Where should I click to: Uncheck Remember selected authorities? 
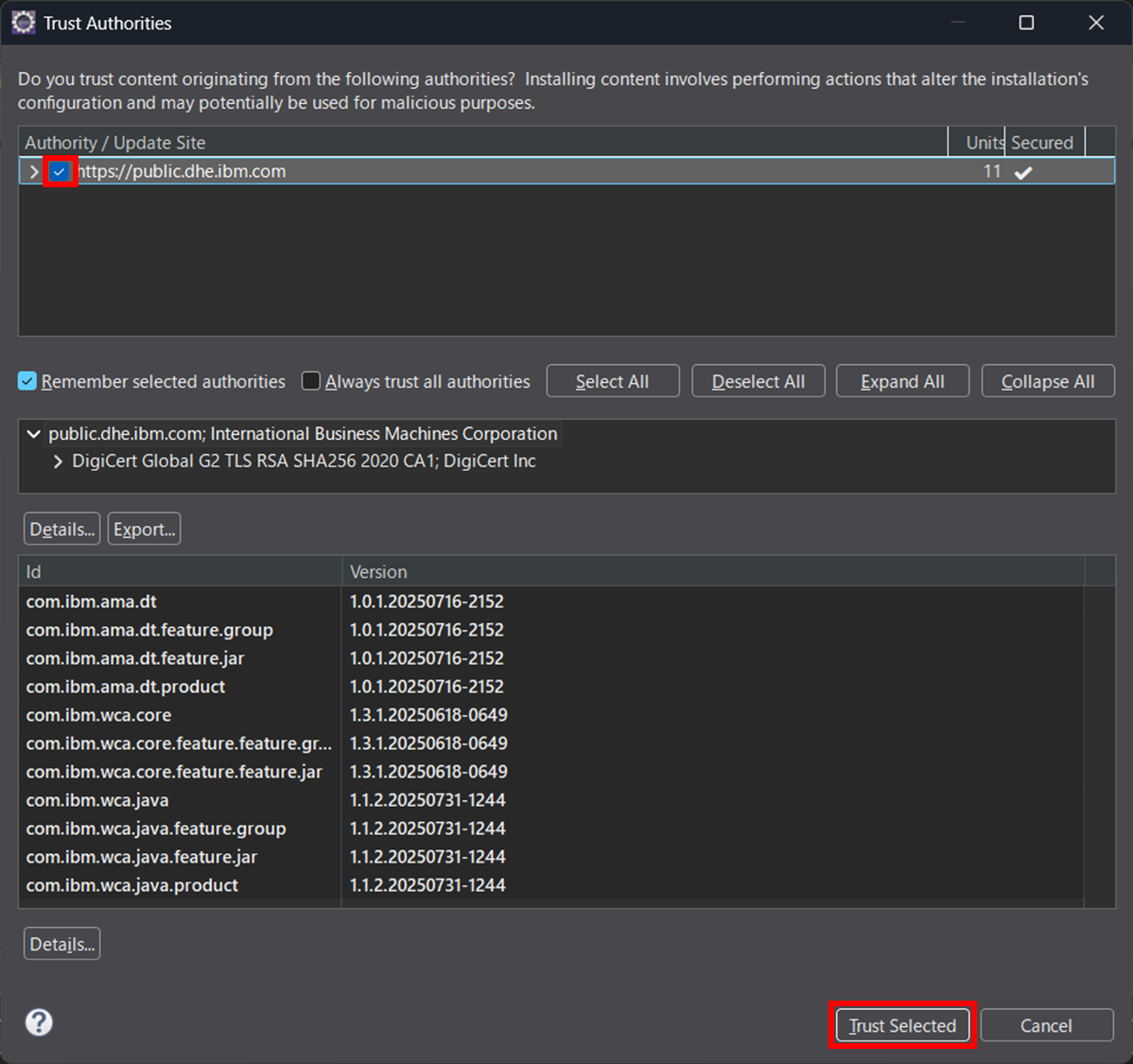[27, 382]
